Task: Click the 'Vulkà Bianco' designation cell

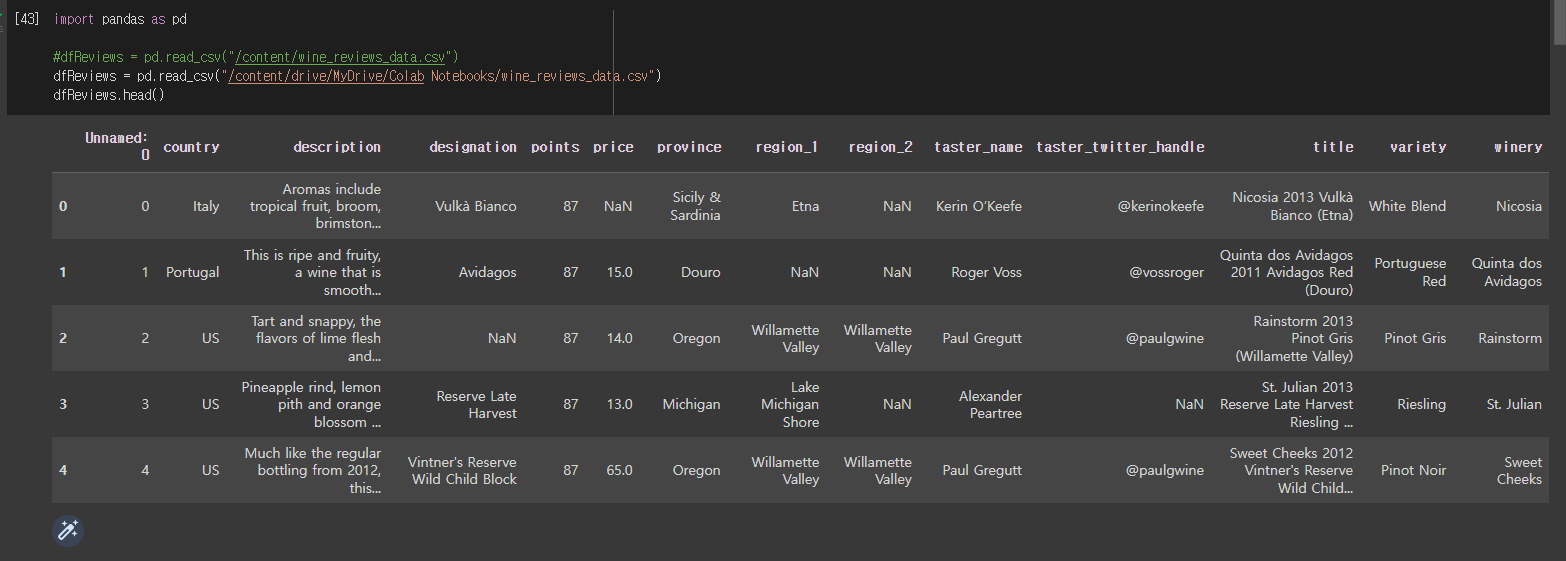Action: [476, 206]
